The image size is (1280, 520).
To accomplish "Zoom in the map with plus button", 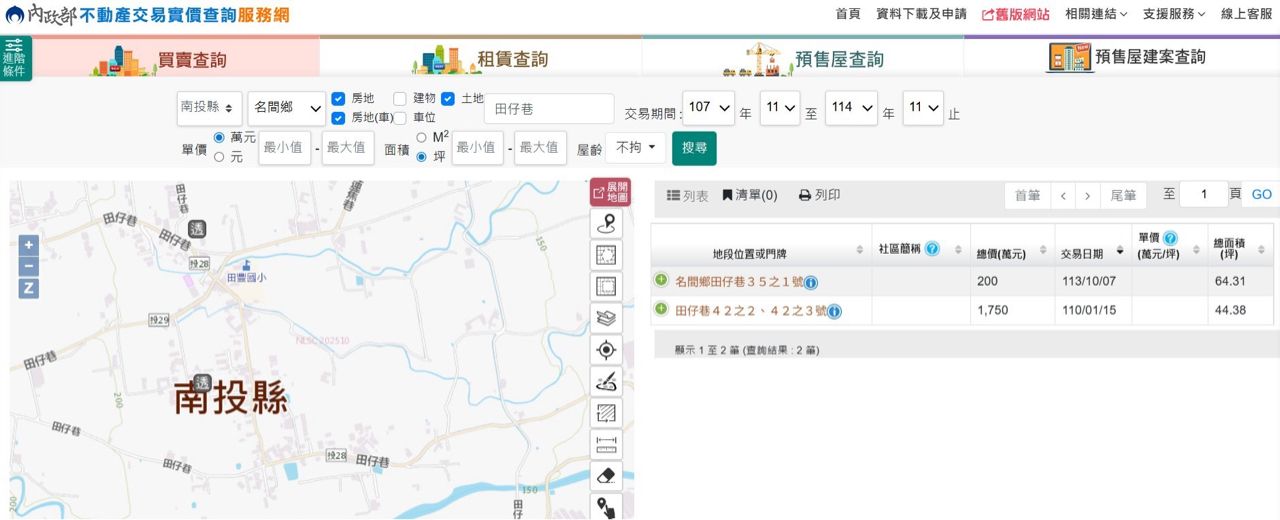I will point(29,245).
